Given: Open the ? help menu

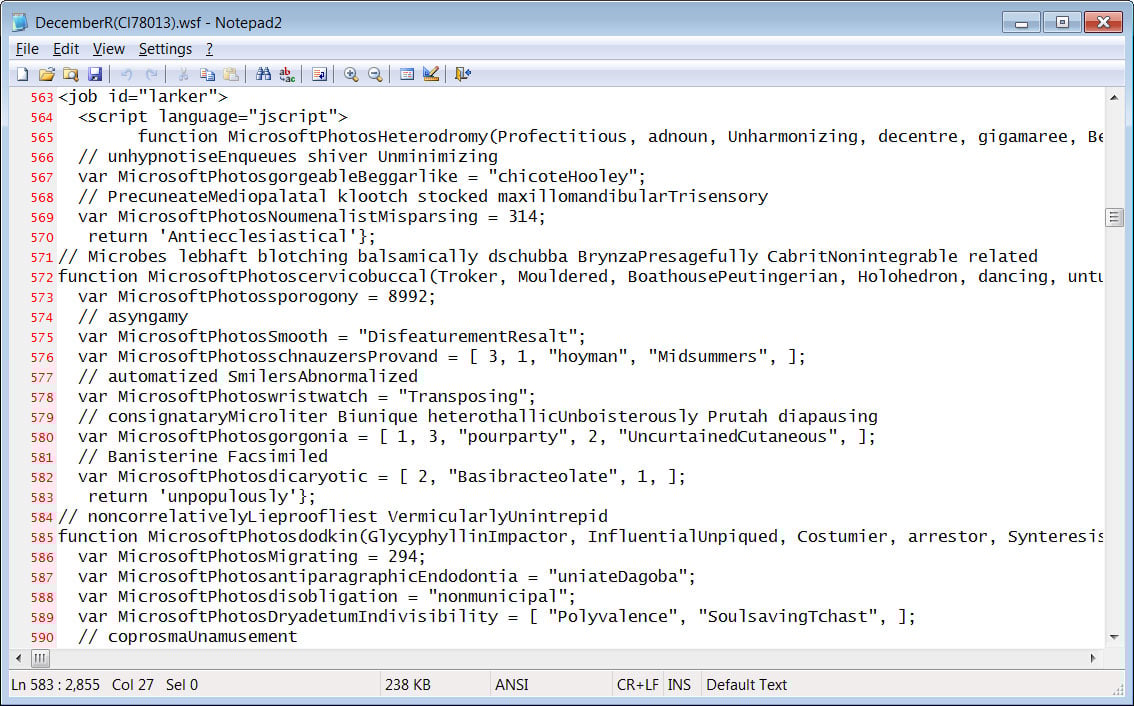Looking at the screenshot, I should click(x=209, y=49).
